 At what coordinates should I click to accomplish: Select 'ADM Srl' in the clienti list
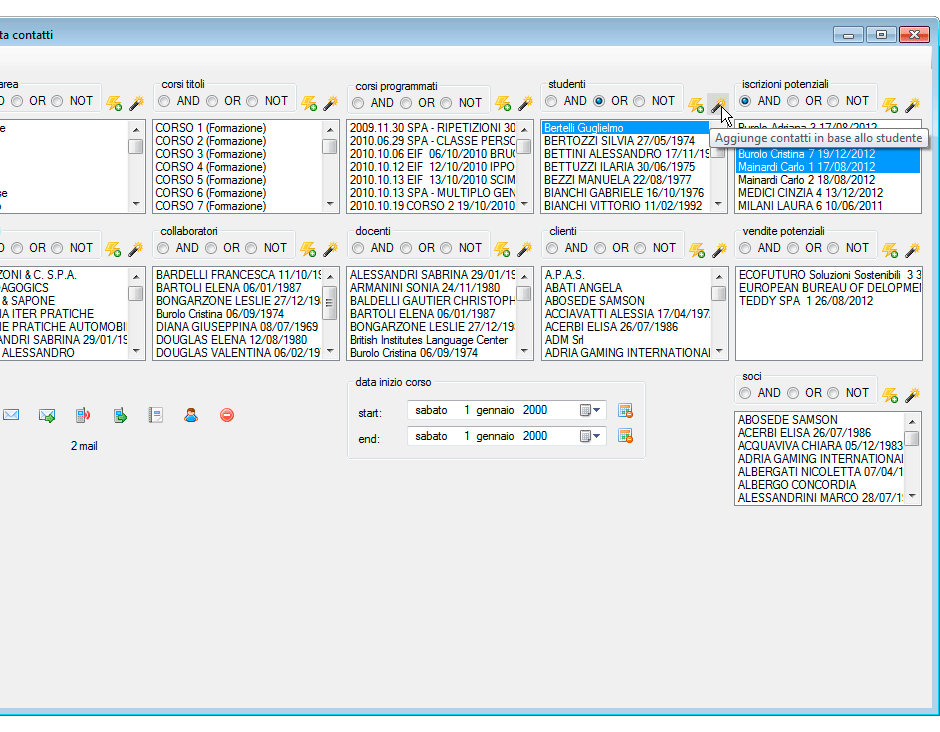[x=564, y=340]
